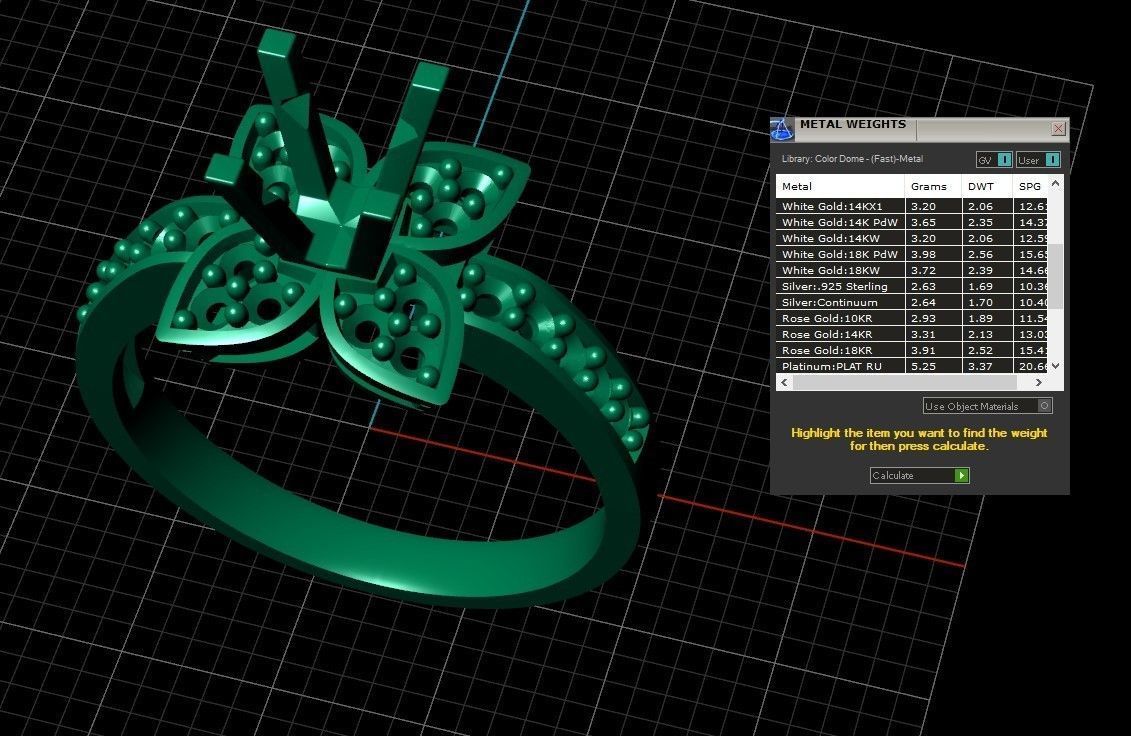This screenshot has height=736, width=1131.
Task: Click the Metal column header
Action: point(840,186)
